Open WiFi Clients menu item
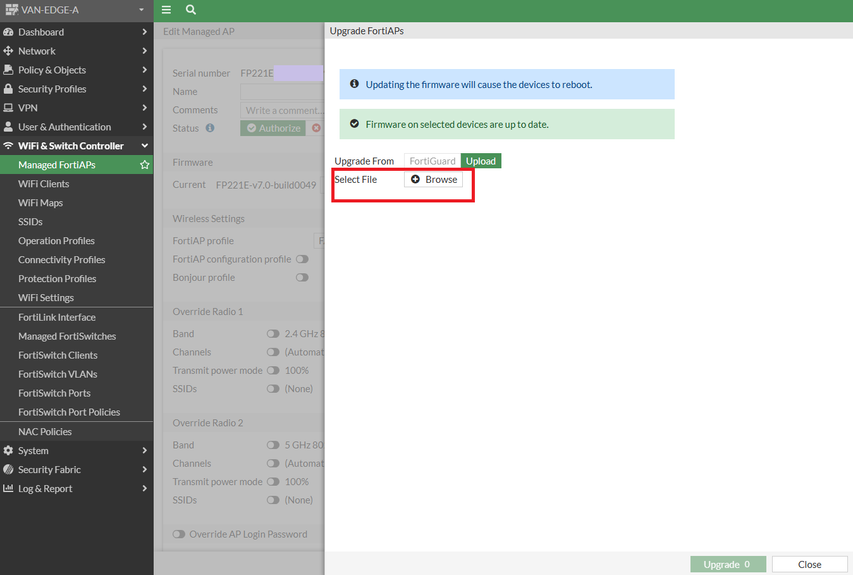Image resolution: width=853 pixels, height=575 pixels. tap(76, 184)
